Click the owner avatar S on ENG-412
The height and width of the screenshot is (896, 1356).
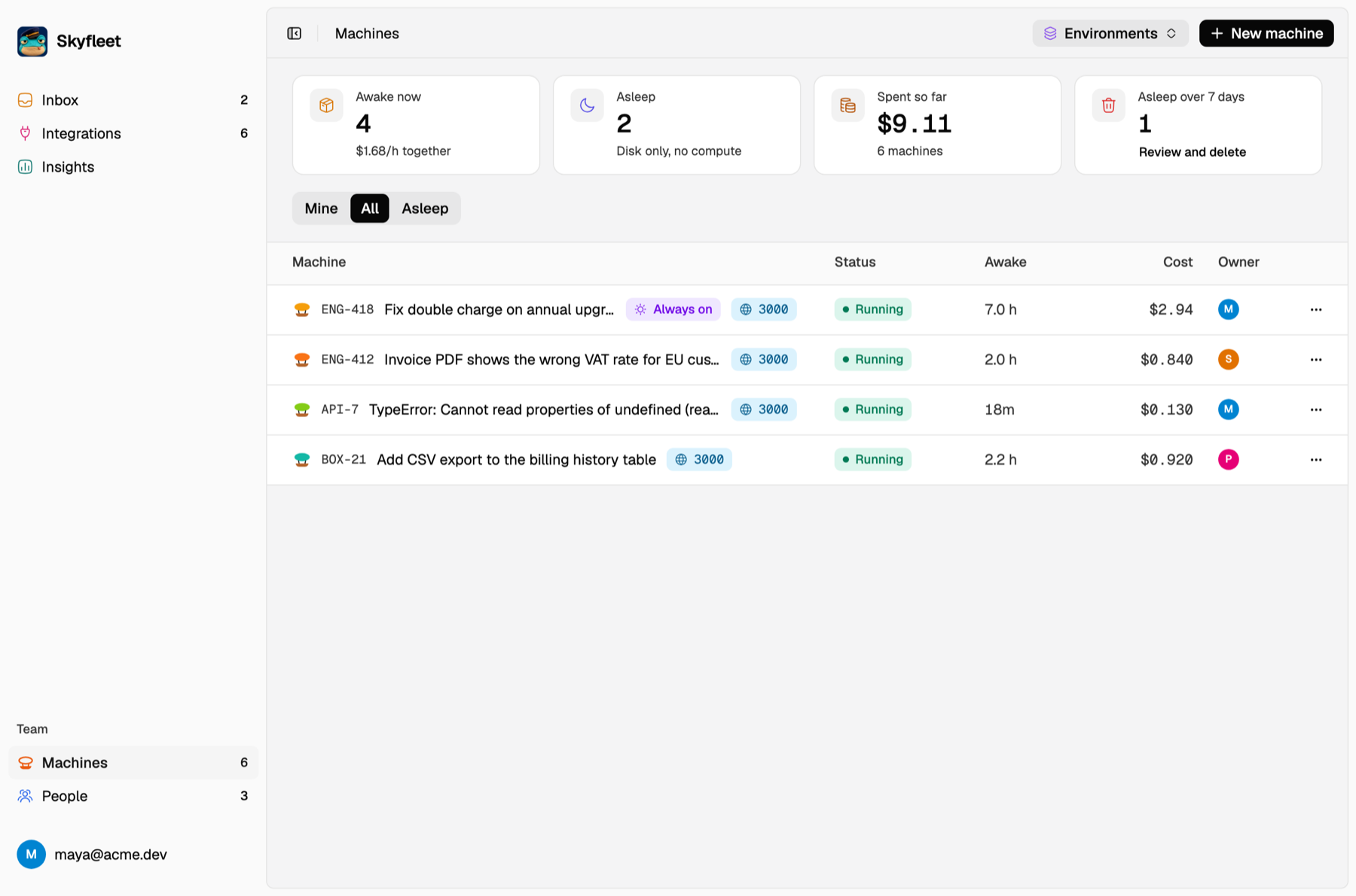pos(1229,360)
